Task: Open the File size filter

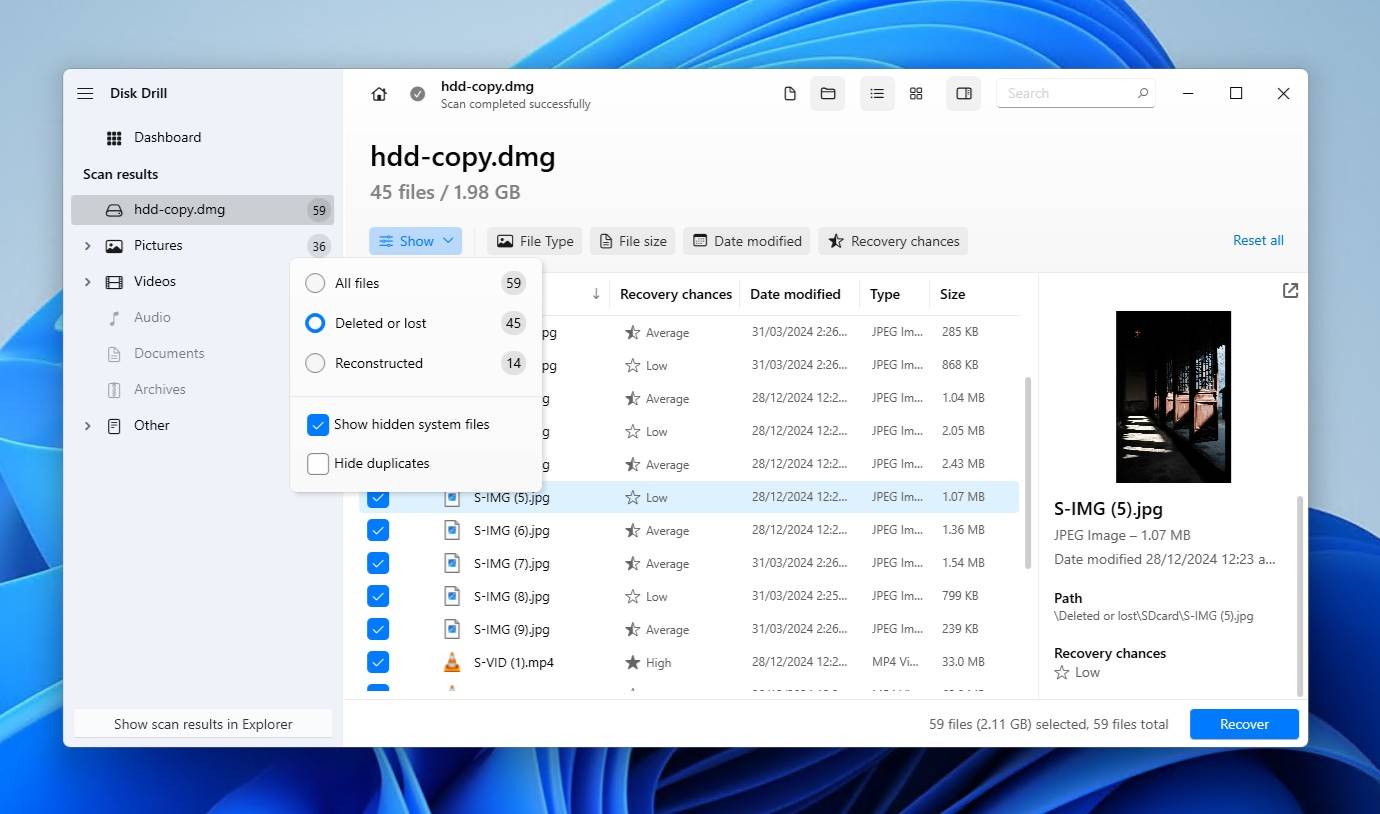Action: 633,241
